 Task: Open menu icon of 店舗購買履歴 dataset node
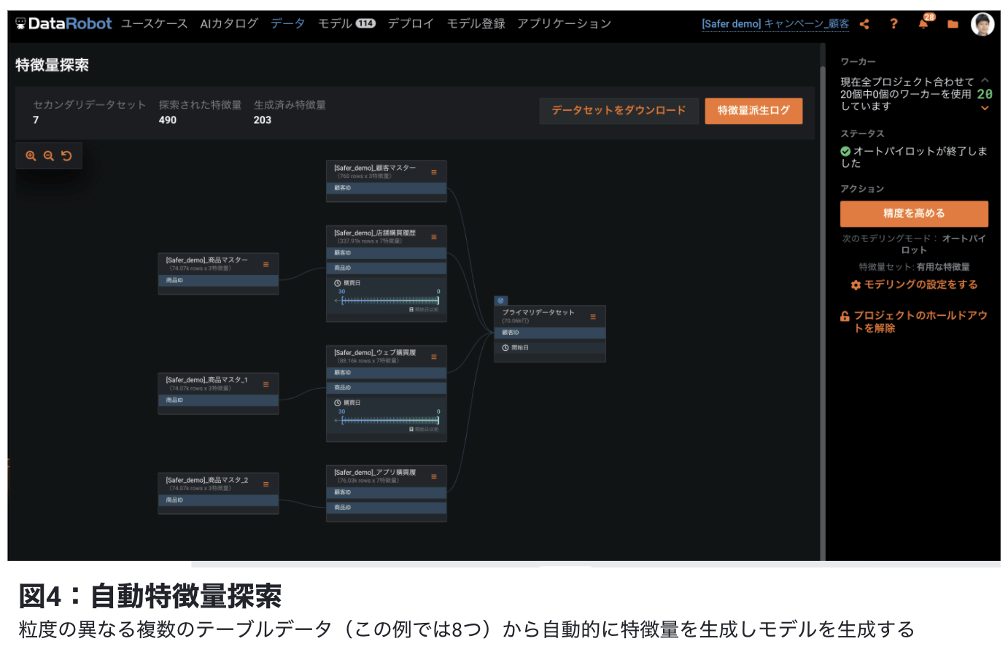434,237
